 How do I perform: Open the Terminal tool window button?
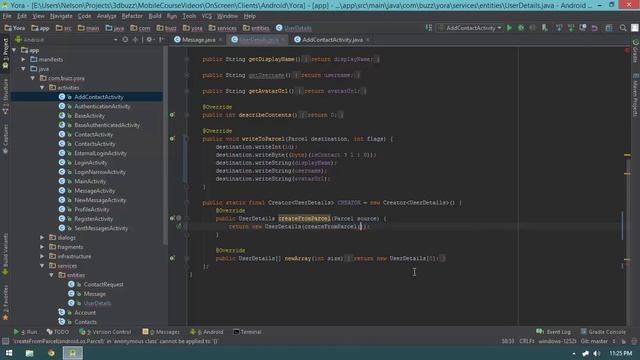247,332
